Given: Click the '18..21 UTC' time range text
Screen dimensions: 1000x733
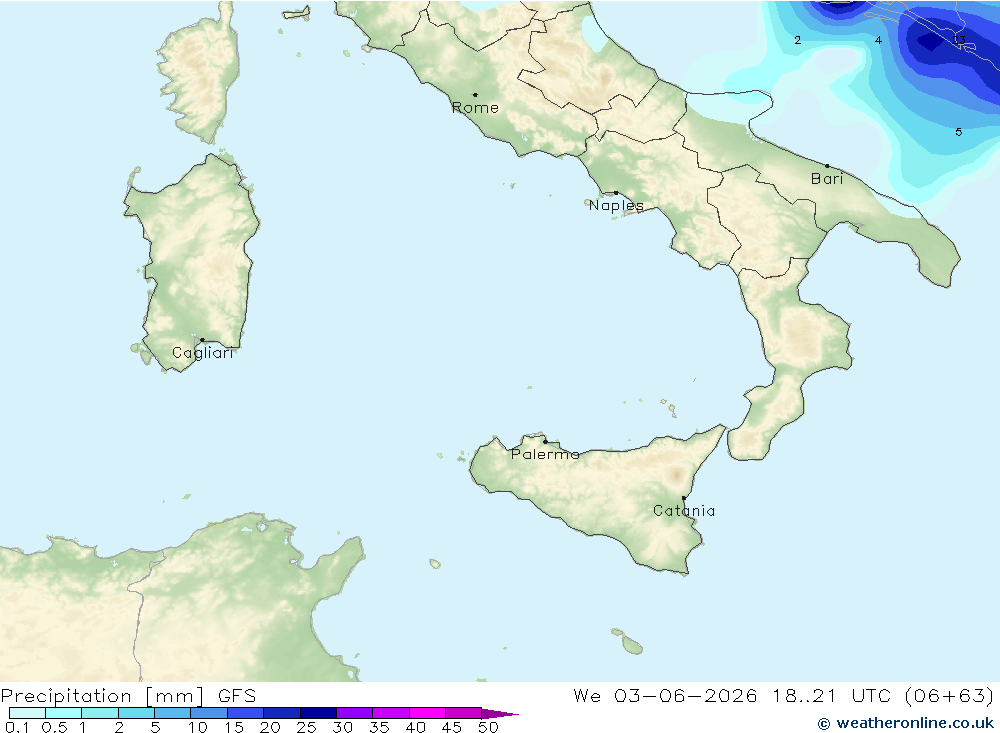Looking at the screenshot, I should tap(834, 695).
